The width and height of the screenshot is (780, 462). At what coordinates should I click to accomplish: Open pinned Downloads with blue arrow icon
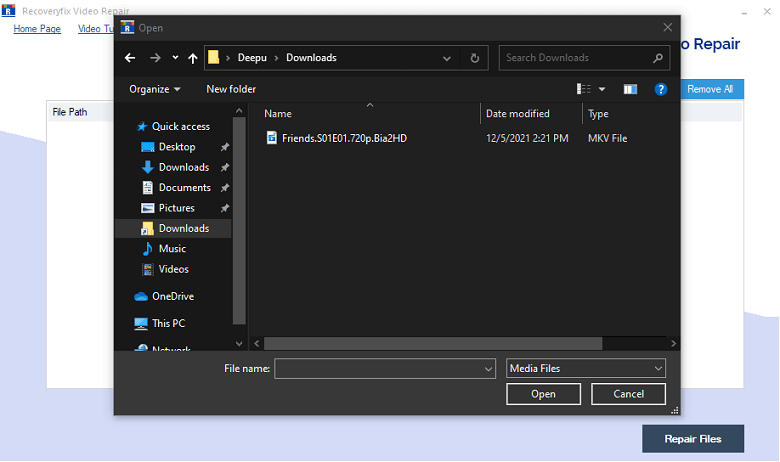[x=184, y=167]
